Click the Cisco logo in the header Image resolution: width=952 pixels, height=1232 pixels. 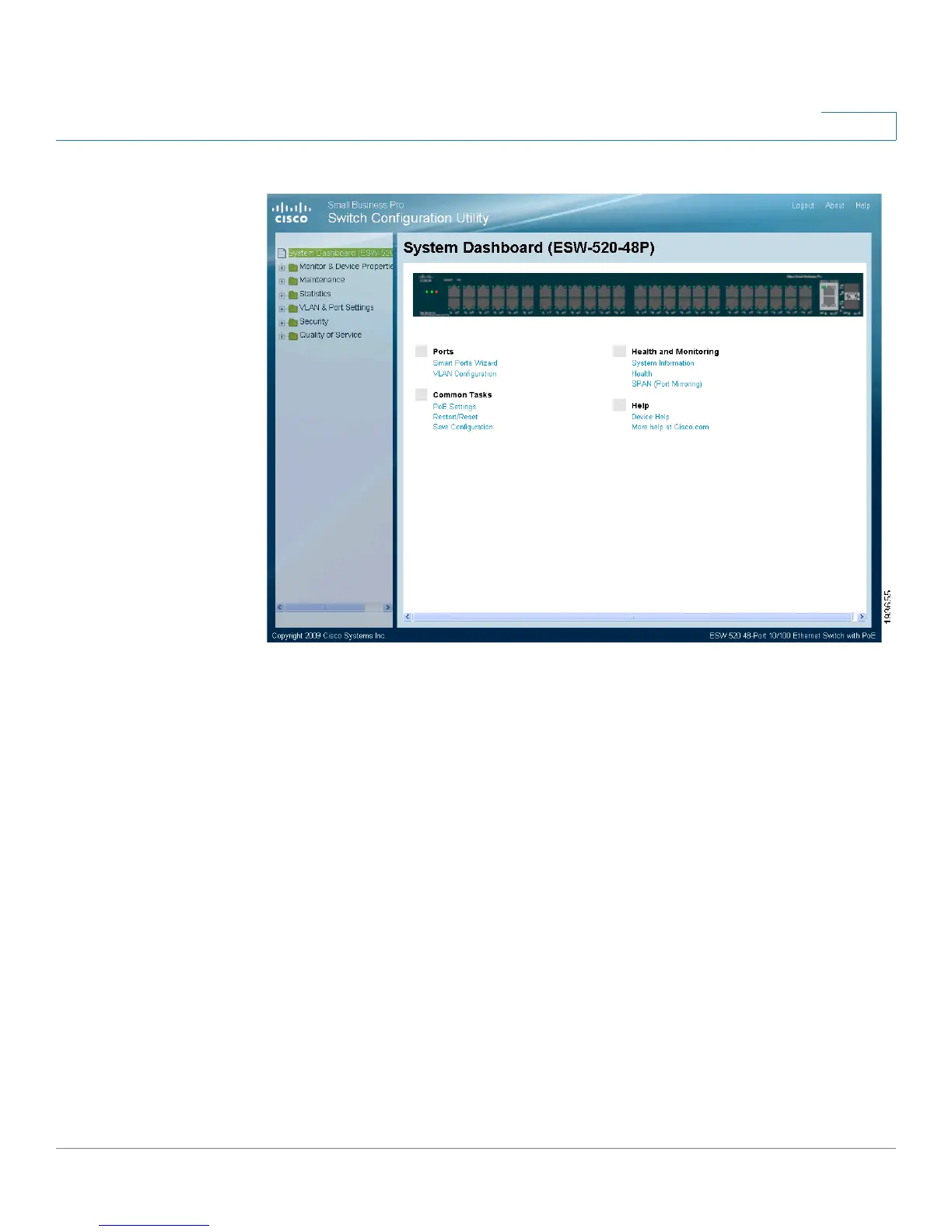click(x=291, y=212)
